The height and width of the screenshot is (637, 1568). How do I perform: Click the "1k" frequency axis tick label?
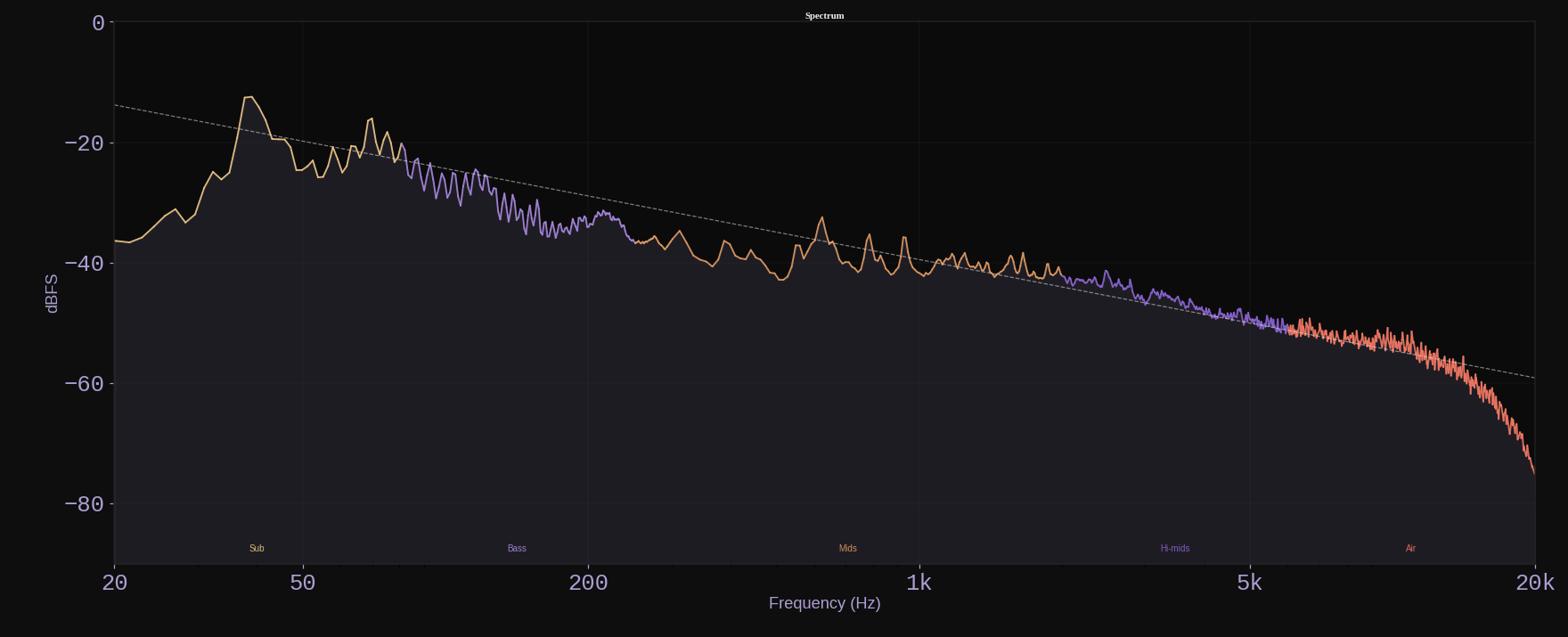[x=919, y=583]
